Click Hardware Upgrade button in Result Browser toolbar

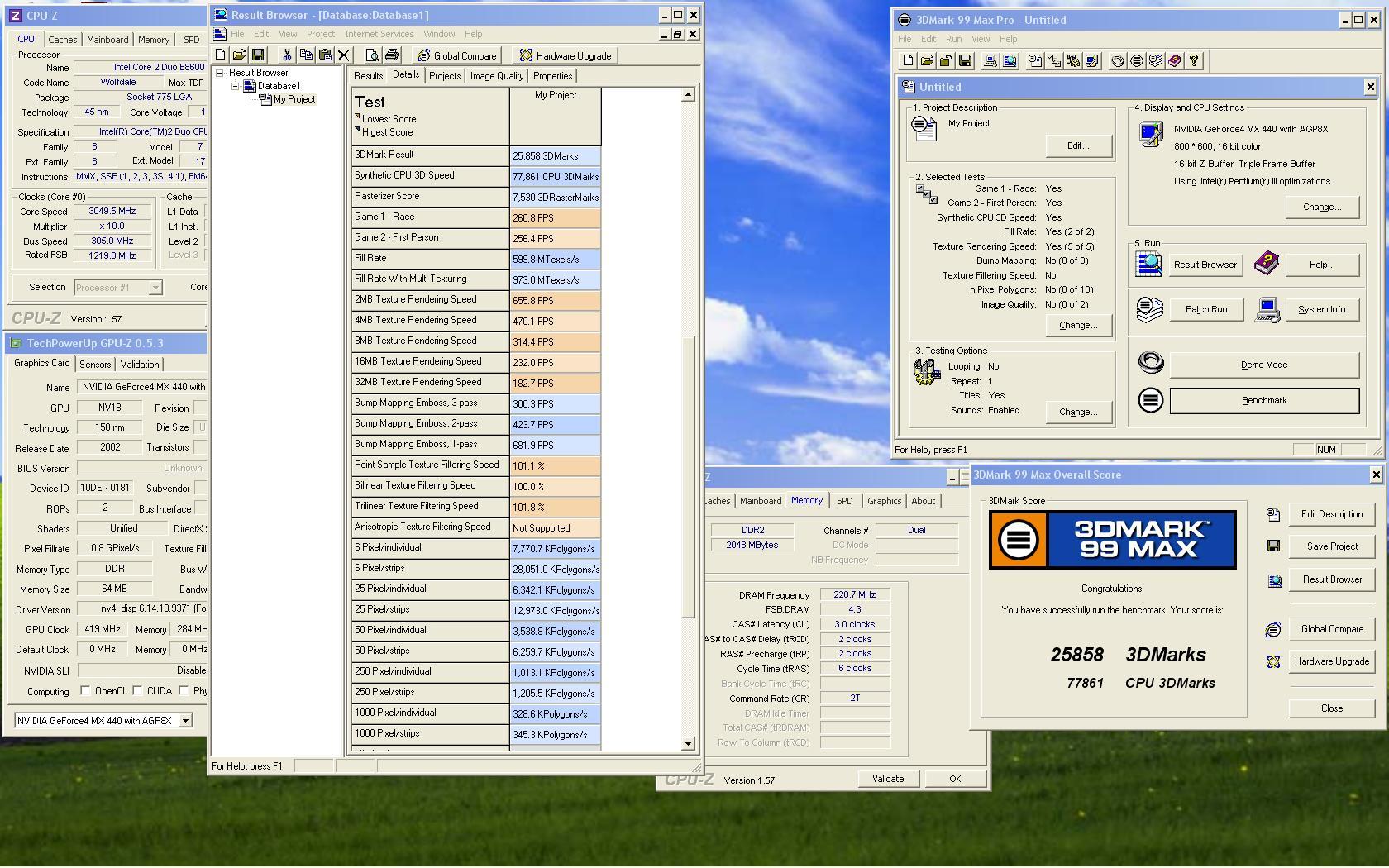tap(566, 55)
